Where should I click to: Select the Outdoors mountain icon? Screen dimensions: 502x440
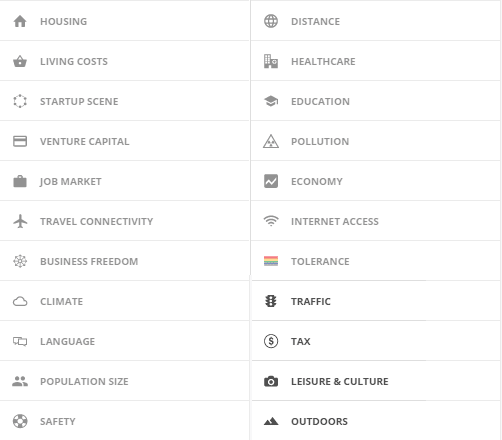pyautogui.click(x=271, y=421)
